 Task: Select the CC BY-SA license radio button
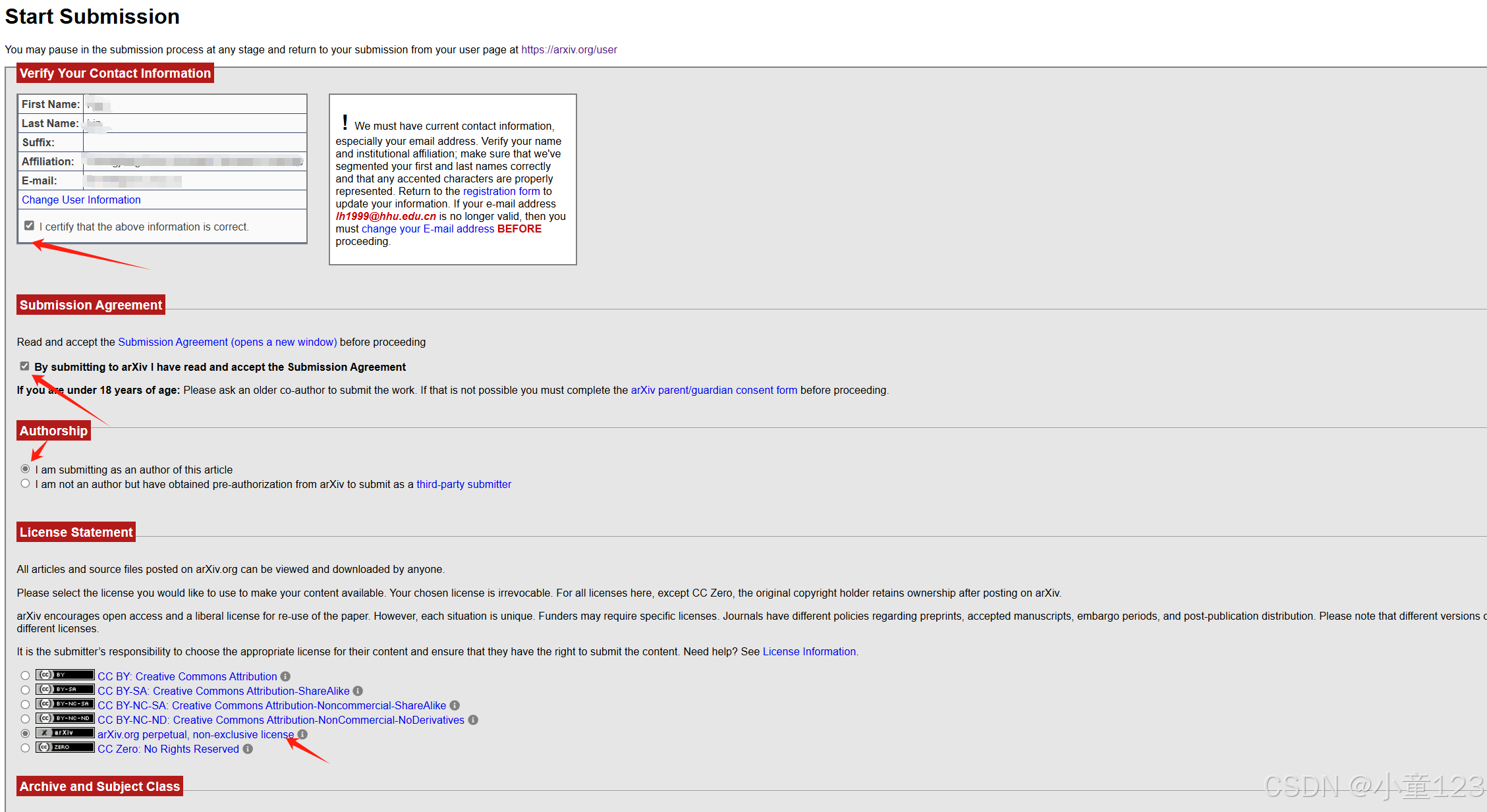point(25,690)
